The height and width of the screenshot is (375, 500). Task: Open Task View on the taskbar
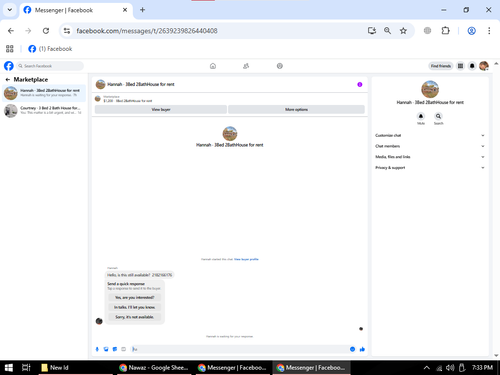tap(26, 368)
